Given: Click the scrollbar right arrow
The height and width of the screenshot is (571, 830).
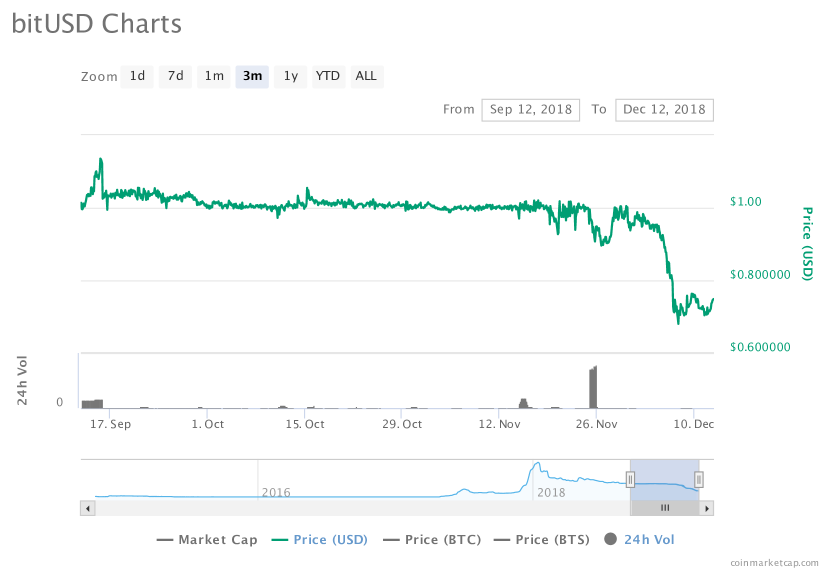Looking at the screenshot, I should 707,508.
